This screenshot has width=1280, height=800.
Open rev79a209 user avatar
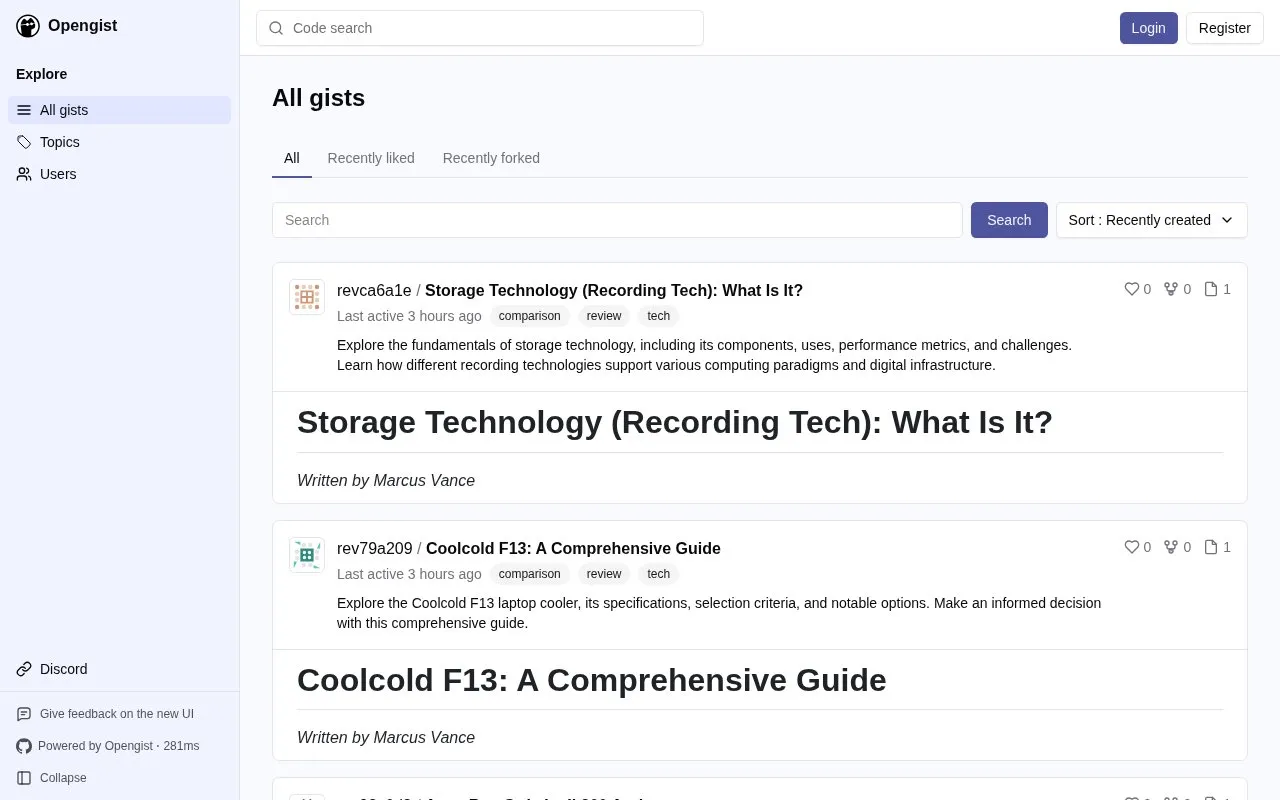point(307,555)
